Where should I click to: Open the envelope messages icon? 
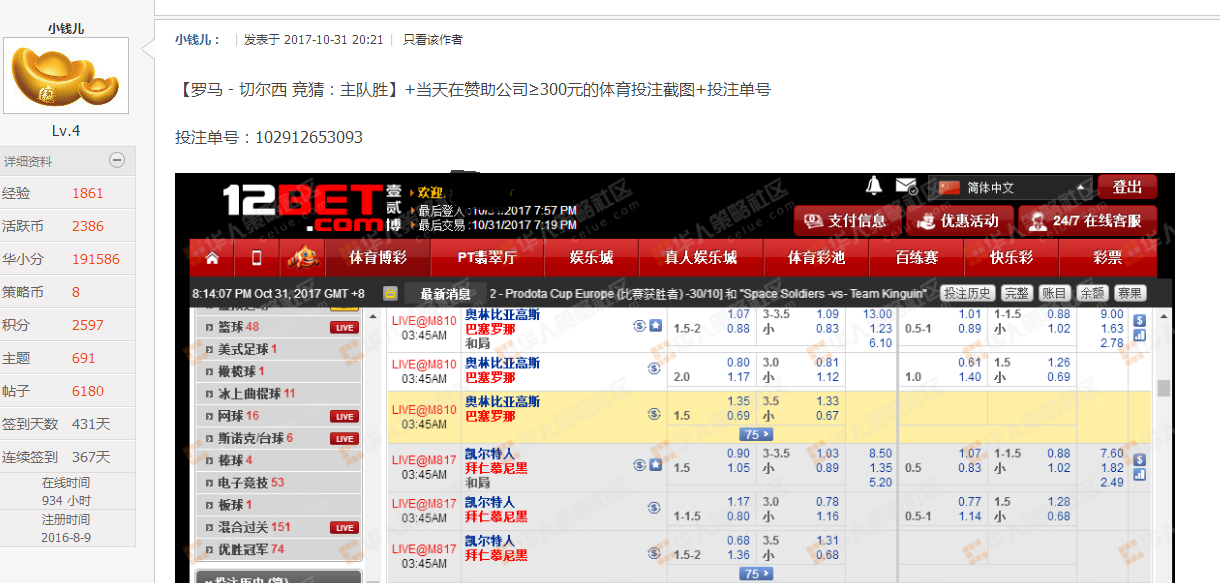(906, 186)
